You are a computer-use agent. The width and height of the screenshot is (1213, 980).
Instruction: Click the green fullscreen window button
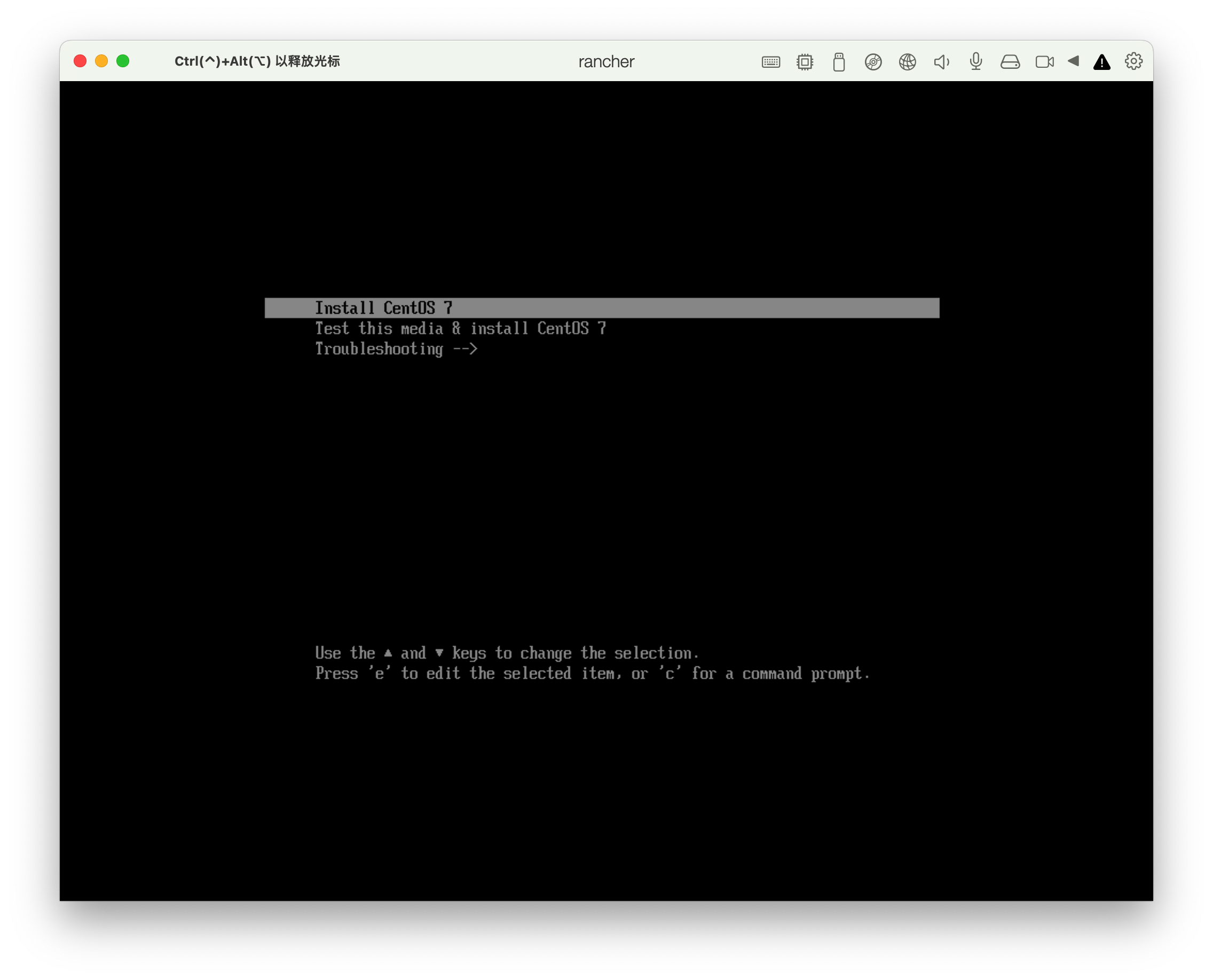click(x=123, y=61)
